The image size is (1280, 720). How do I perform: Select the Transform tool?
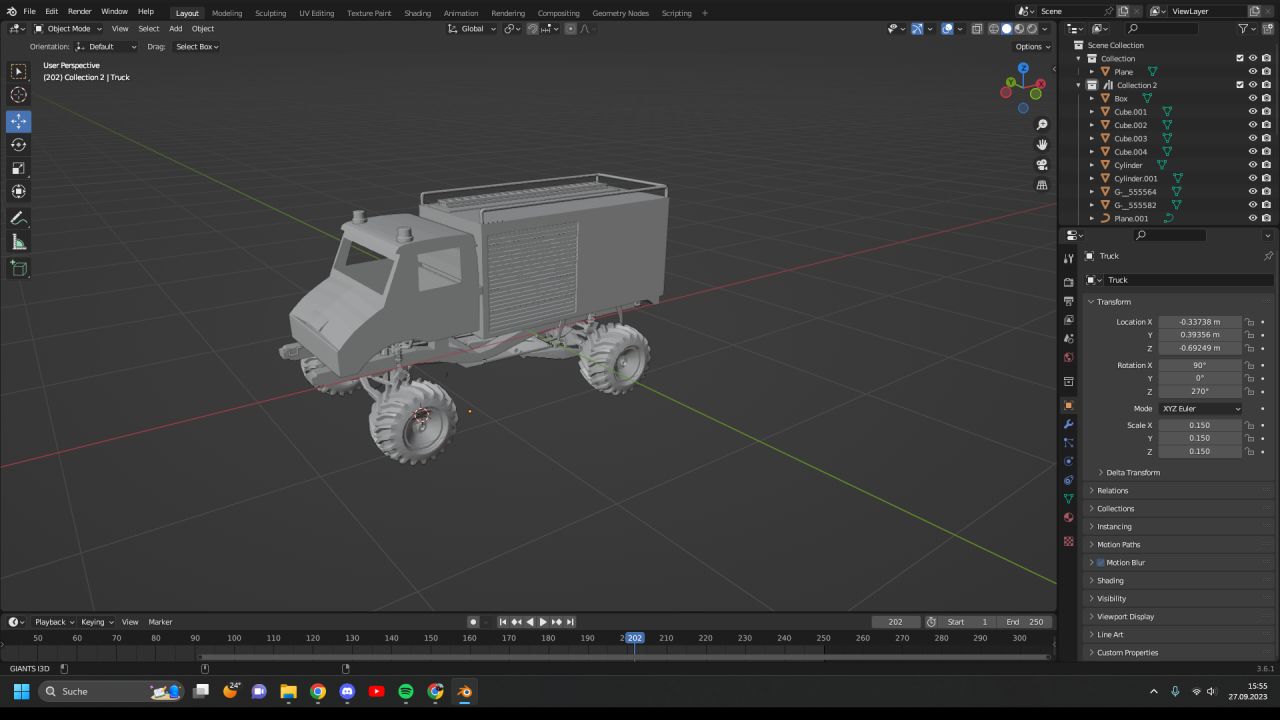[19, 191]
